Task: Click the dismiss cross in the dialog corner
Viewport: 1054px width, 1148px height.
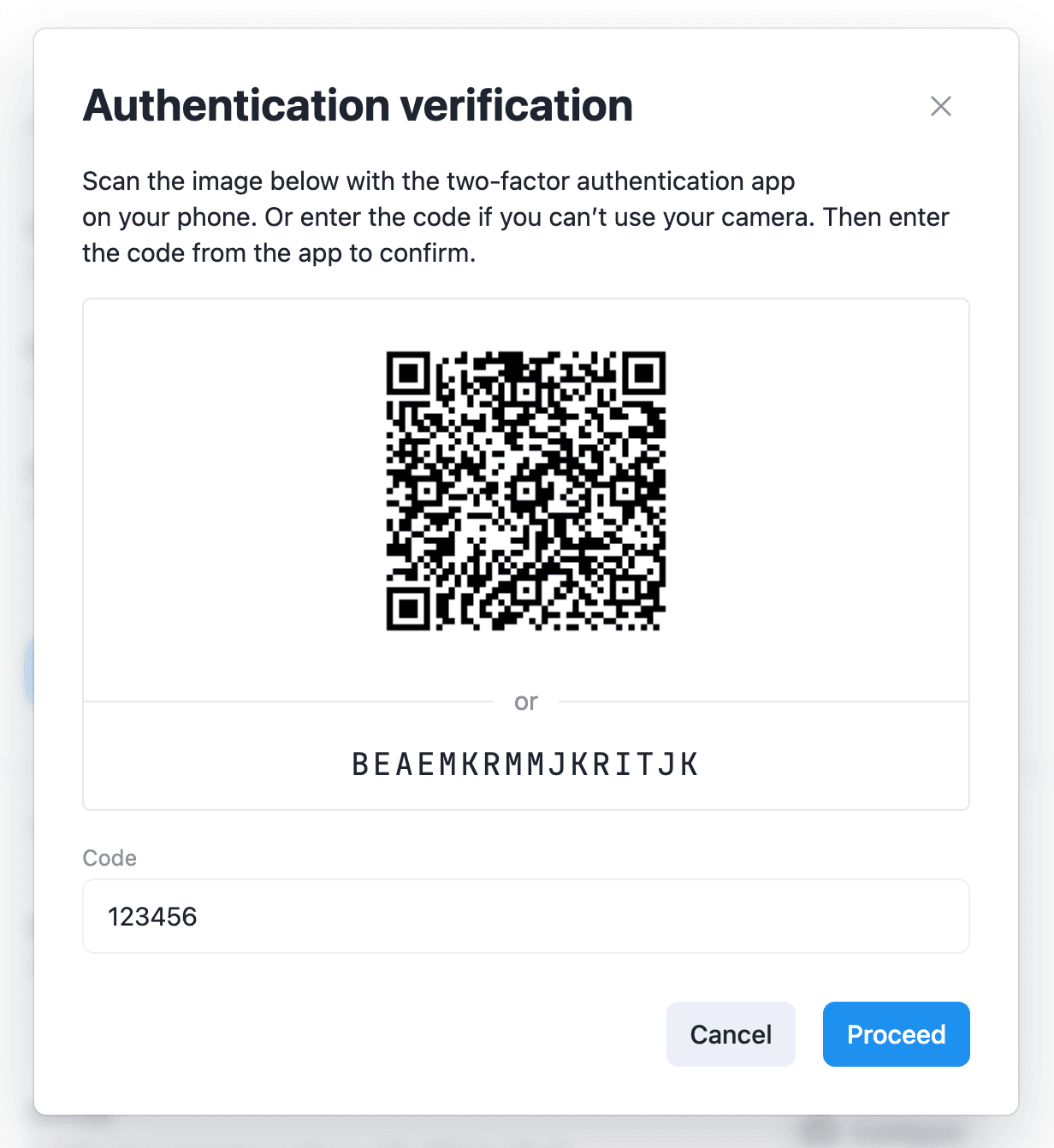Action: point(941,106)
